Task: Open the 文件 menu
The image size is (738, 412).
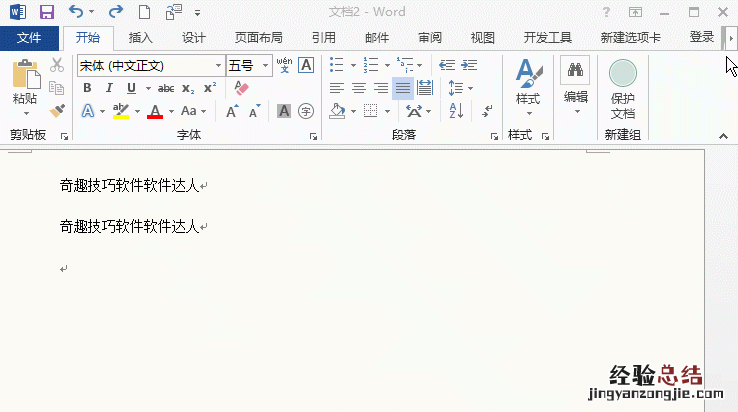Action: coord(29,38)
